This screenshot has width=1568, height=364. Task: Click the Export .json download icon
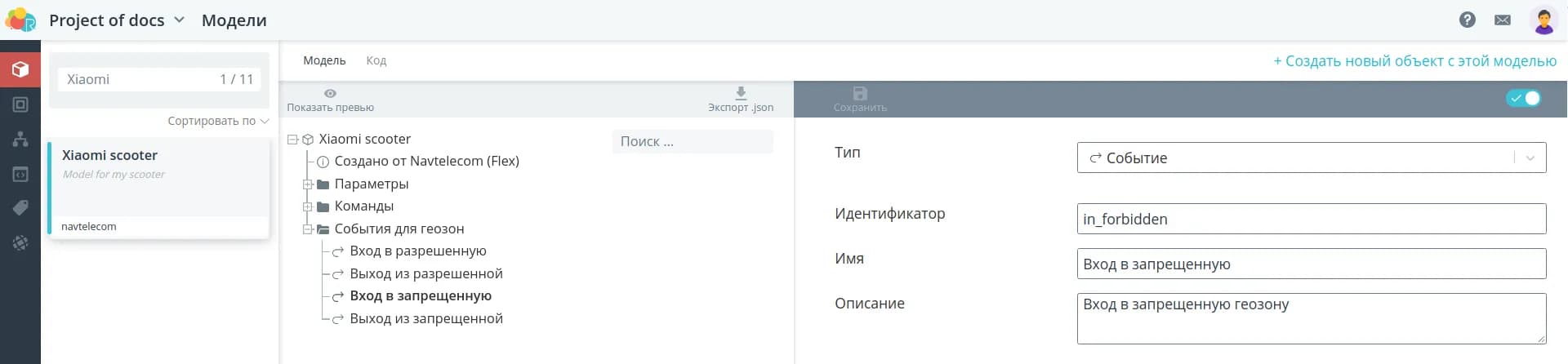coord(741,93)
